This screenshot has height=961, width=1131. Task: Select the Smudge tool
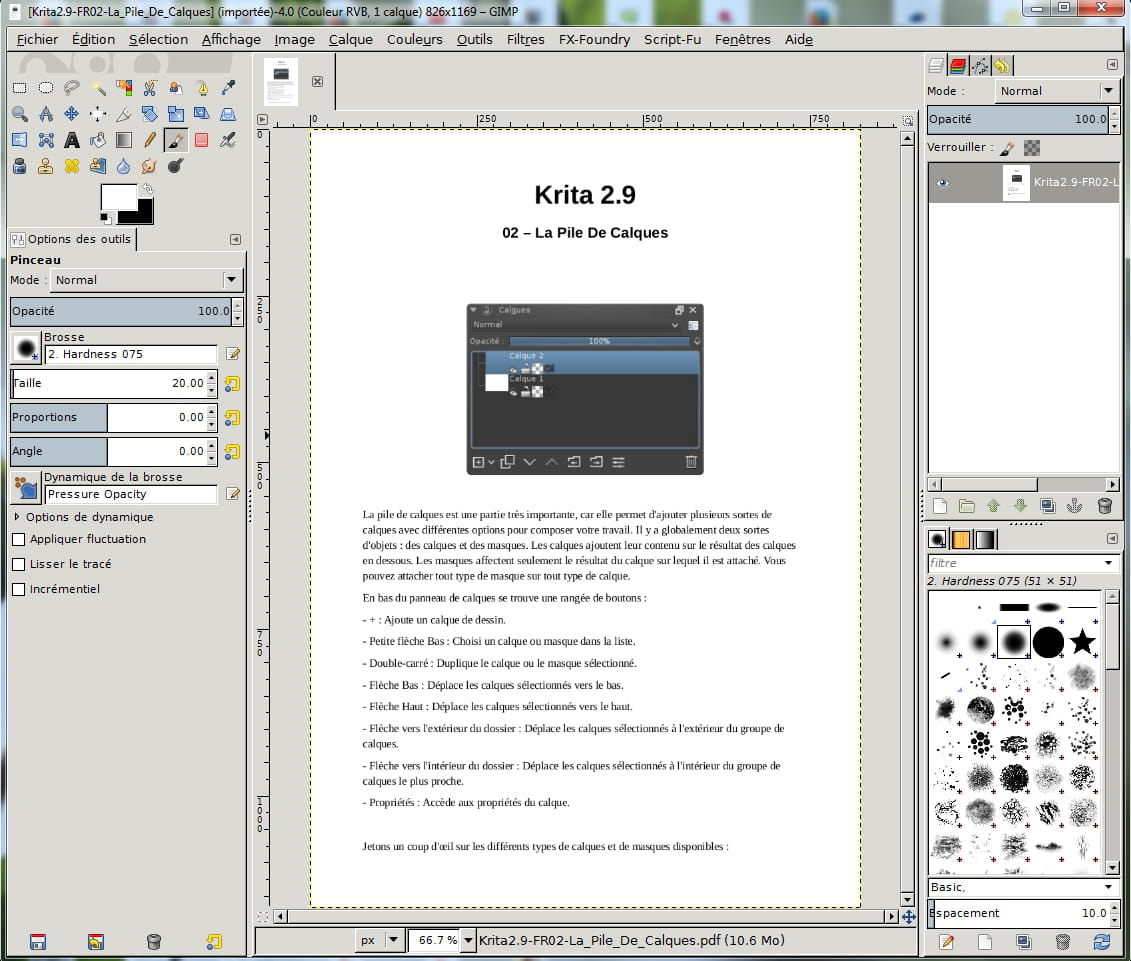(x=149, y=166)
